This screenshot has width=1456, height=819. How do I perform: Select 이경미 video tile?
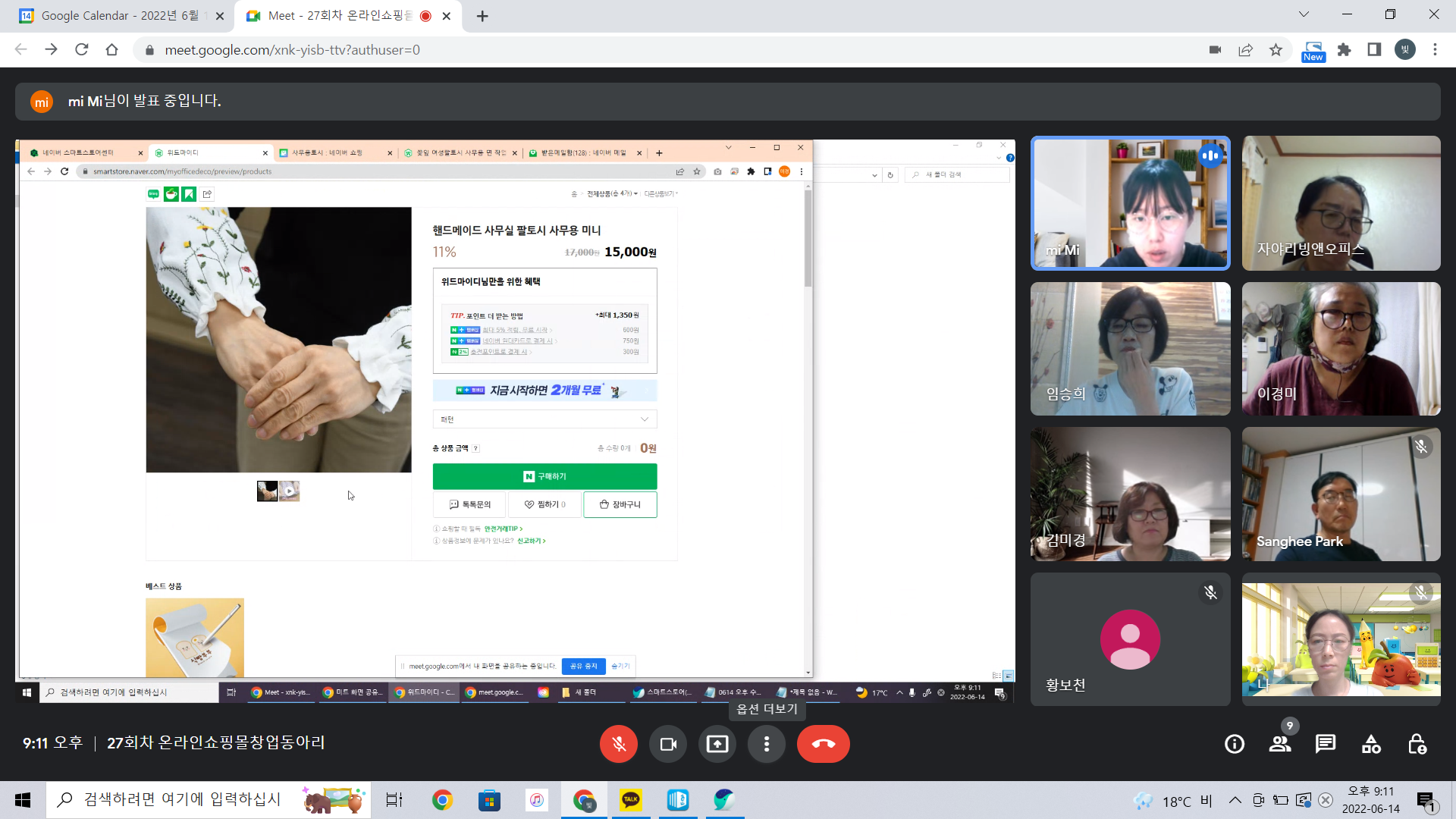(1341, 349)
